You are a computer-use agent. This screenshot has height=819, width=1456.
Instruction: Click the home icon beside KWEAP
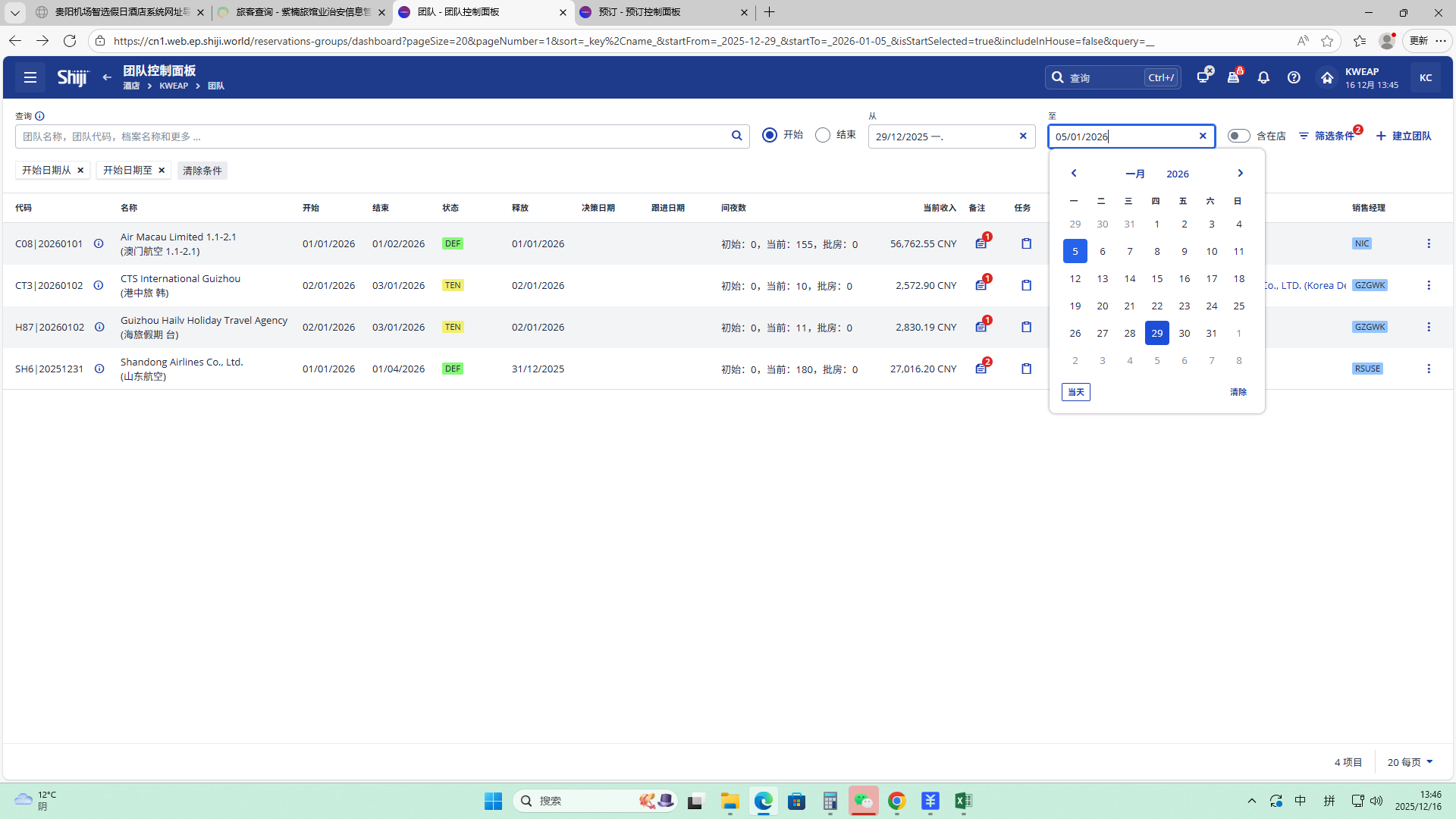point(1327,77)
